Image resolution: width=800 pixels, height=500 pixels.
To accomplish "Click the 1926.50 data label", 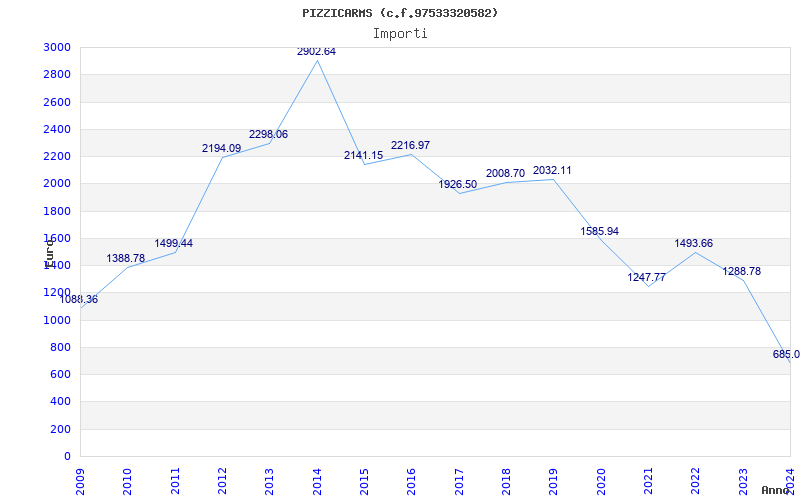I will coord(458,185).
